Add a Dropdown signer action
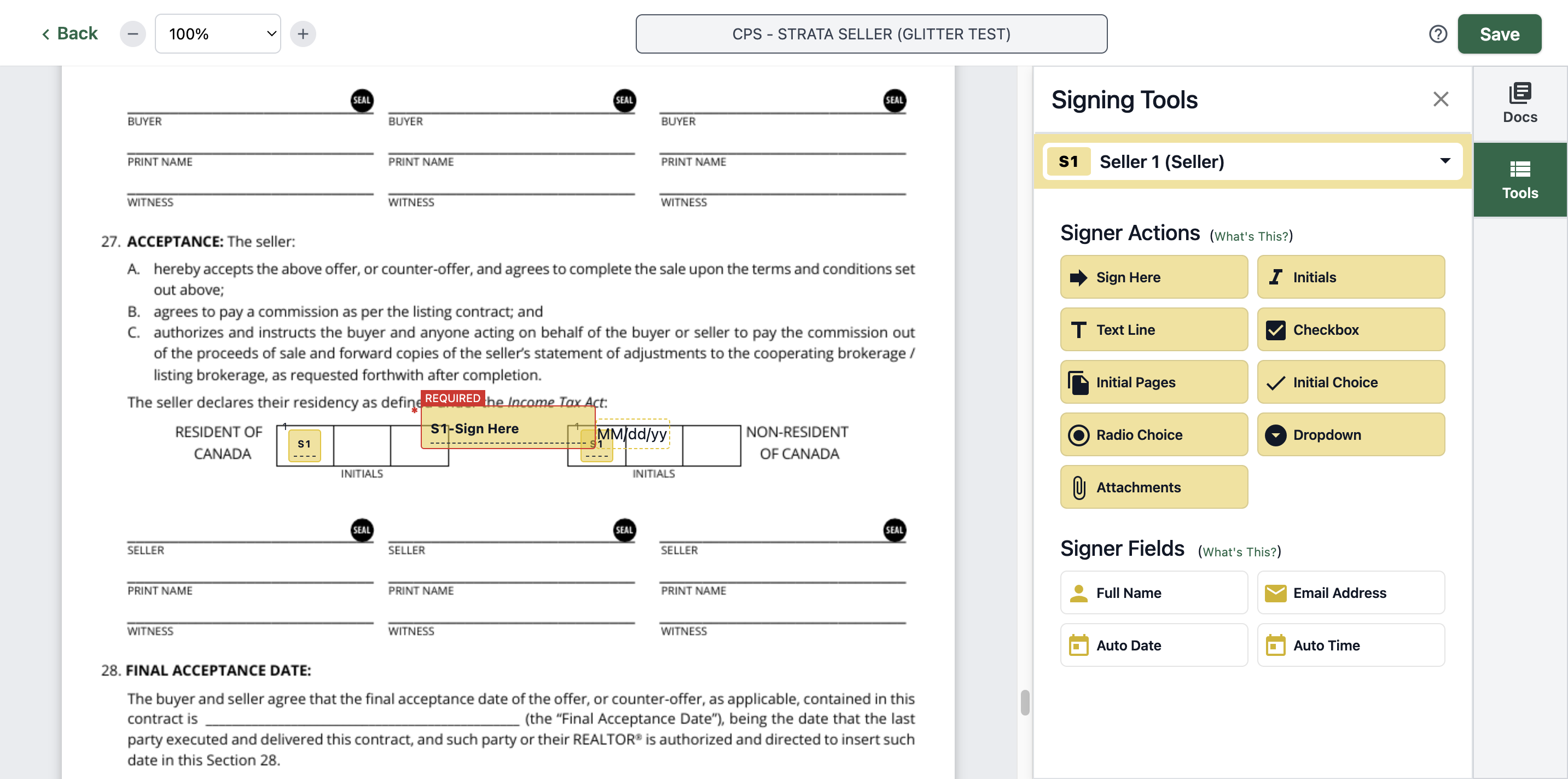The height and width of the screenshot is (779, 1568). coord(1351,434)
